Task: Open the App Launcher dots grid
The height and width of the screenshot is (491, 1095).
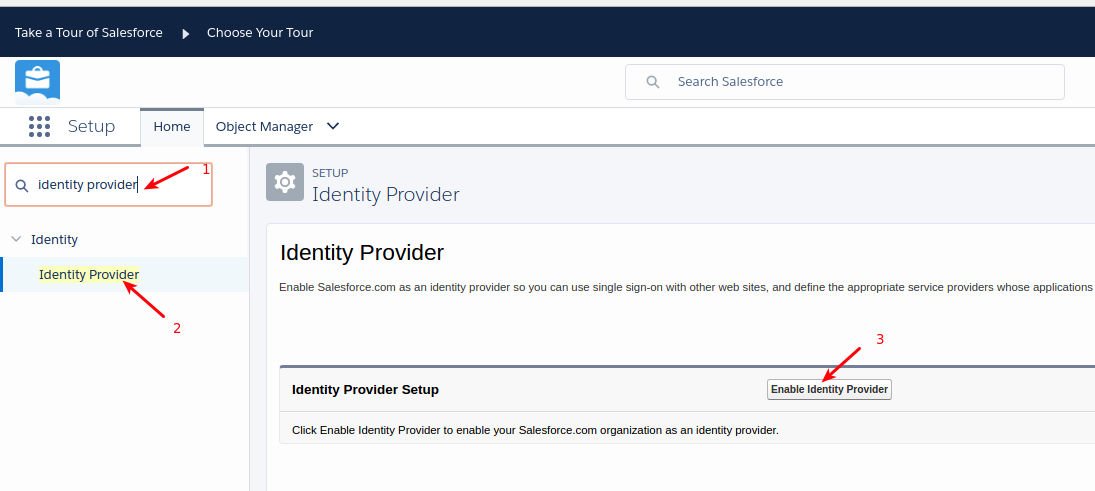Action: 39,126
